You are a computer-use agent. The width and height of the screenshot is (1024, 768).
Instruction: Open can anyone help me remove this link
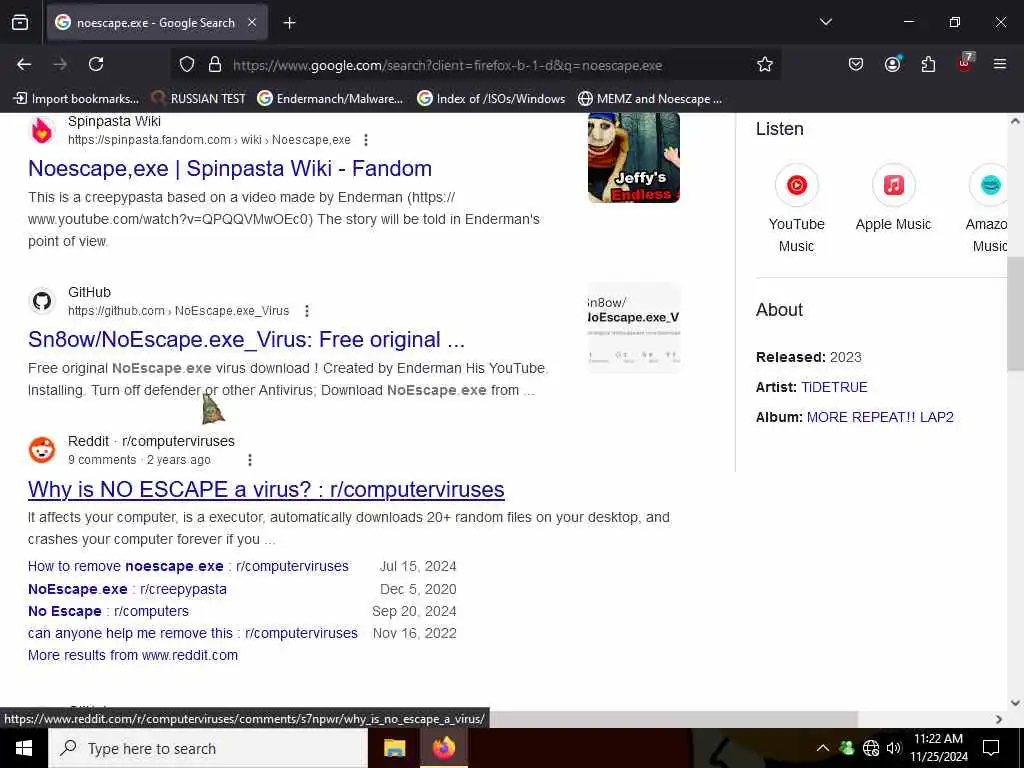coord(193,633)
